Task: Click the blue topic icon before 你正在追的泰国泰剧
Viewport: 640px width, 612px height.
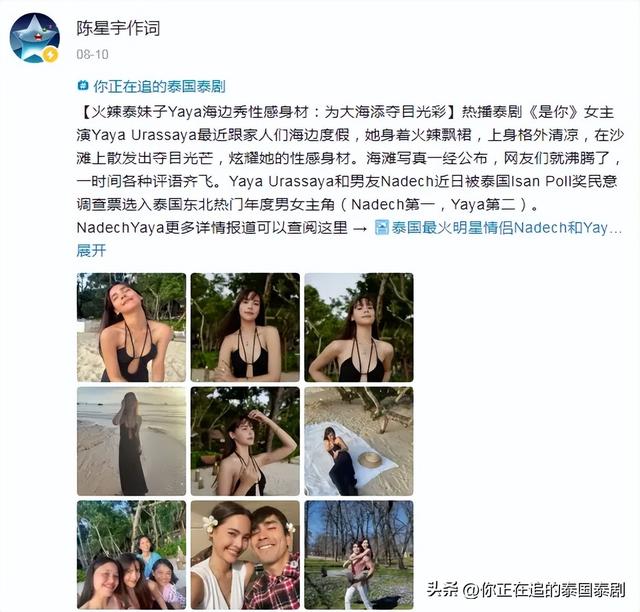Action: point(83,86)
